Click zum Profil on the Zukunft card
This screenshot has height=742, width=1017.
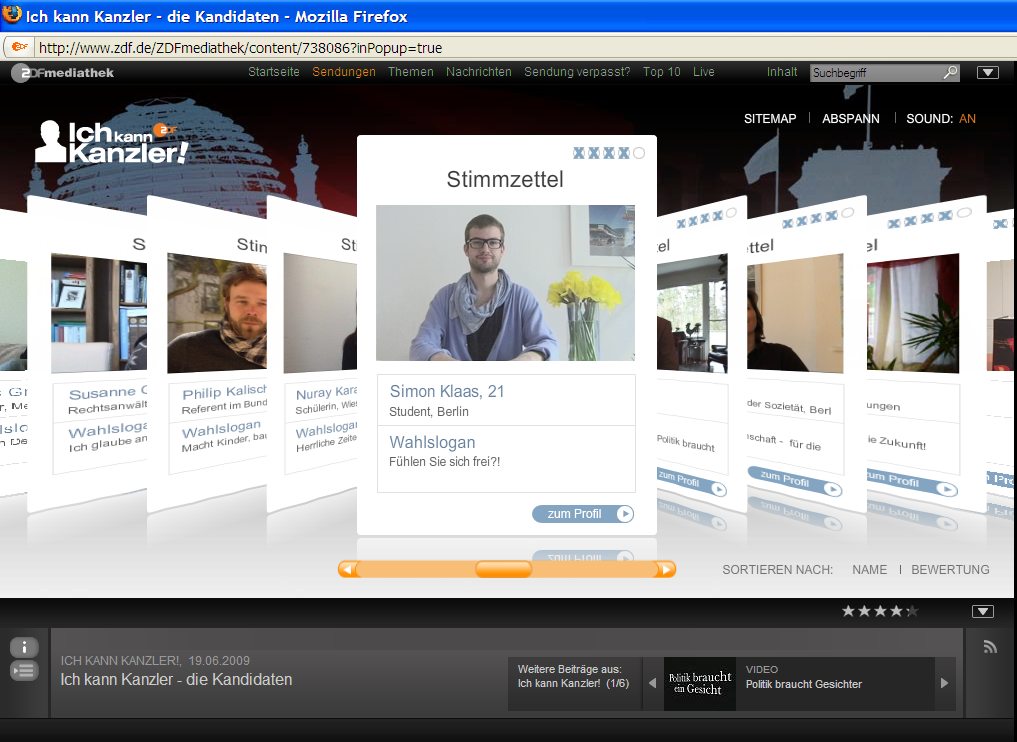[x=912, y=482]
